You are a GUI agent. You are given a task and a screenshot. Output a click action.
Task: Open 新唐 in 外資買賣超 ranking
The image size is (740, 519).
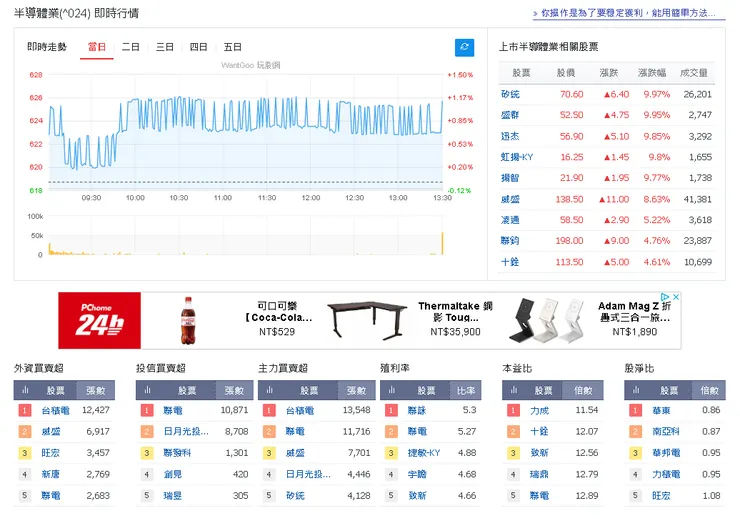[50, 474]
